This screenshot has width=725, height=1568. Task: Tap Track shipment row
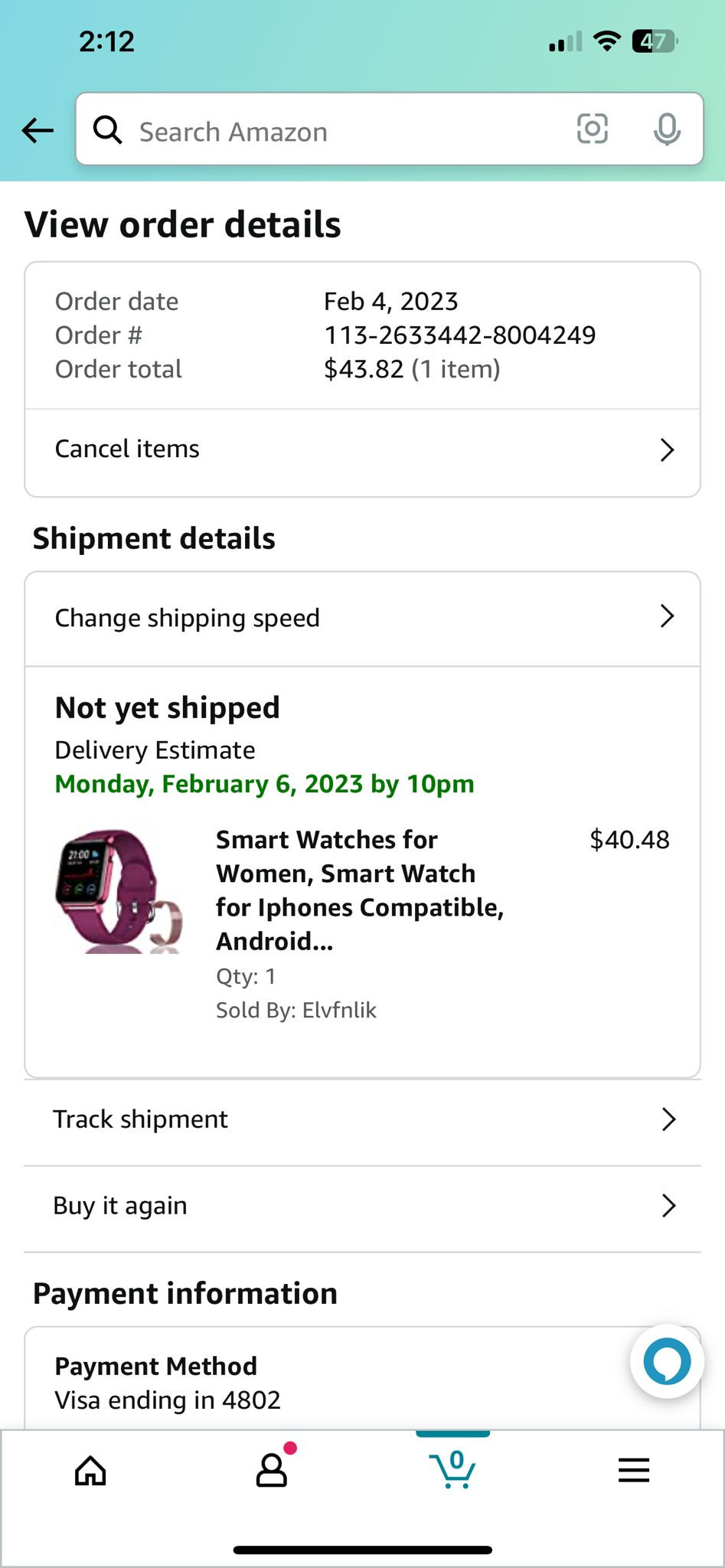pos(140,1119)
